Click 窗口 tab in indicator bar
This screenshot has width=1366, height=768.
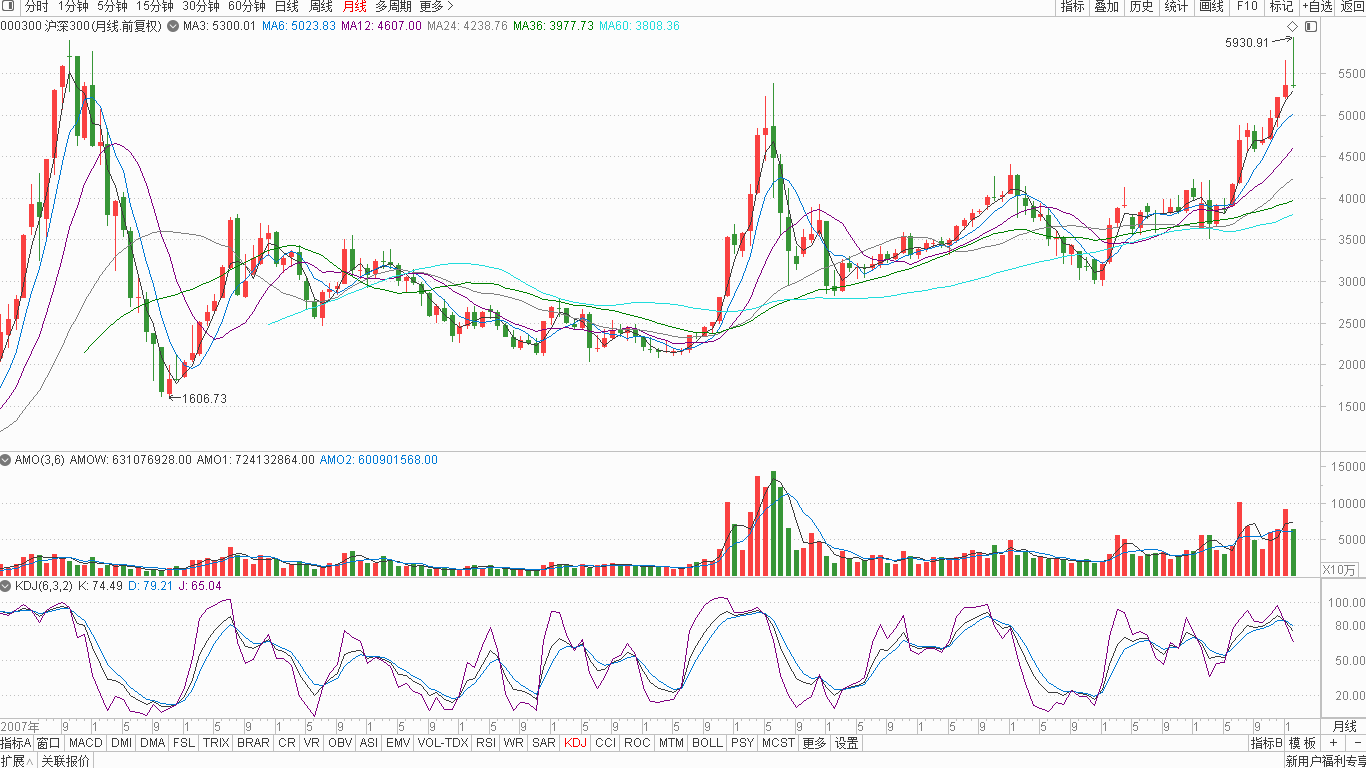[x=49, y=743]
